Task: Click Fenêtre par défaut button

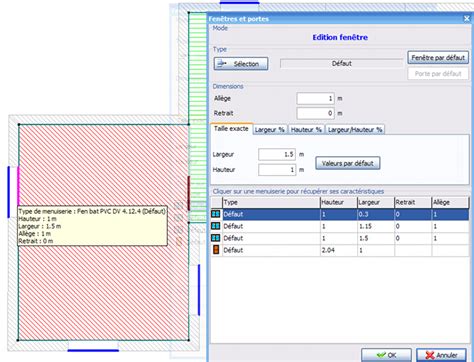Action: (x=438, y=58)
